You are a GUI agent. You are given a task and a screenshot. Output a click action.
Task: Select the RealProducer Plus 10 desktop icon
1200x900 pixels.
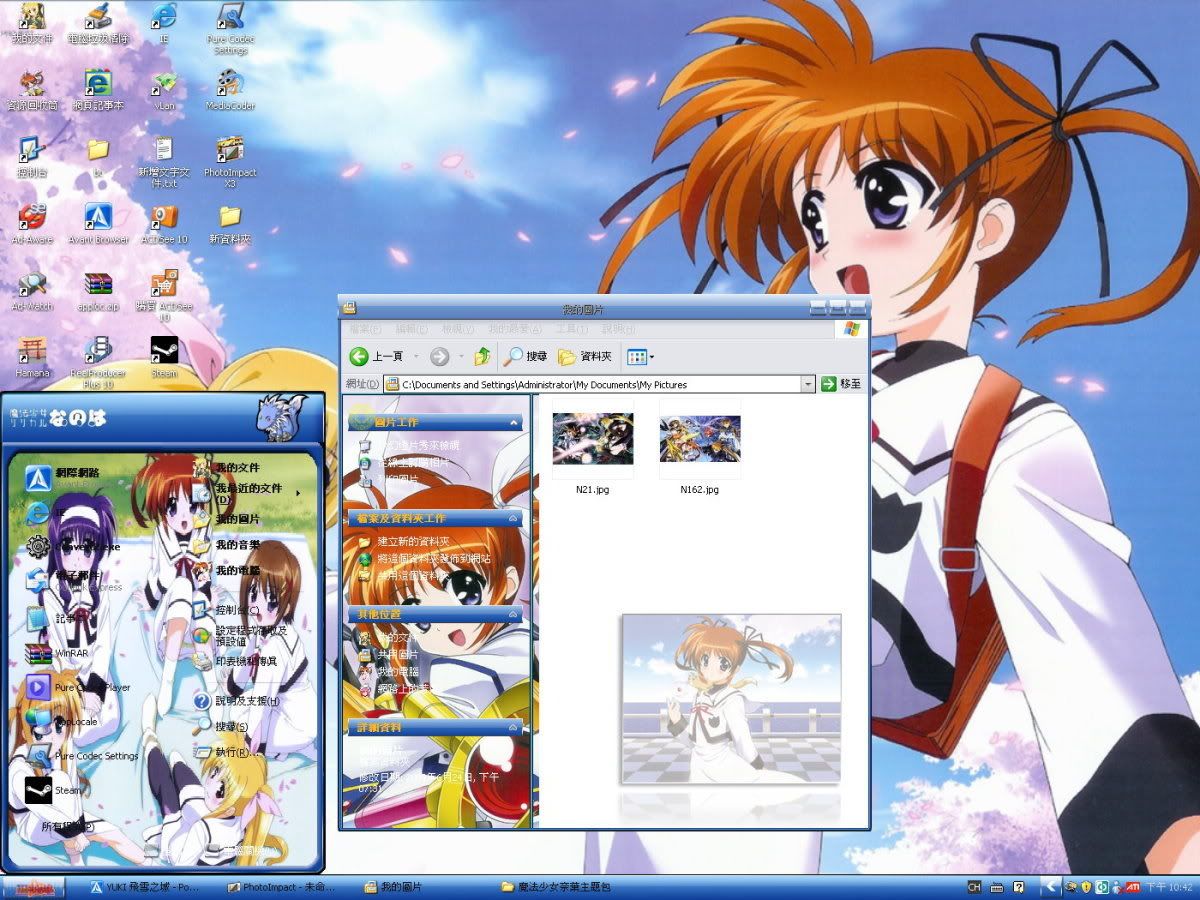click(98, 363)
